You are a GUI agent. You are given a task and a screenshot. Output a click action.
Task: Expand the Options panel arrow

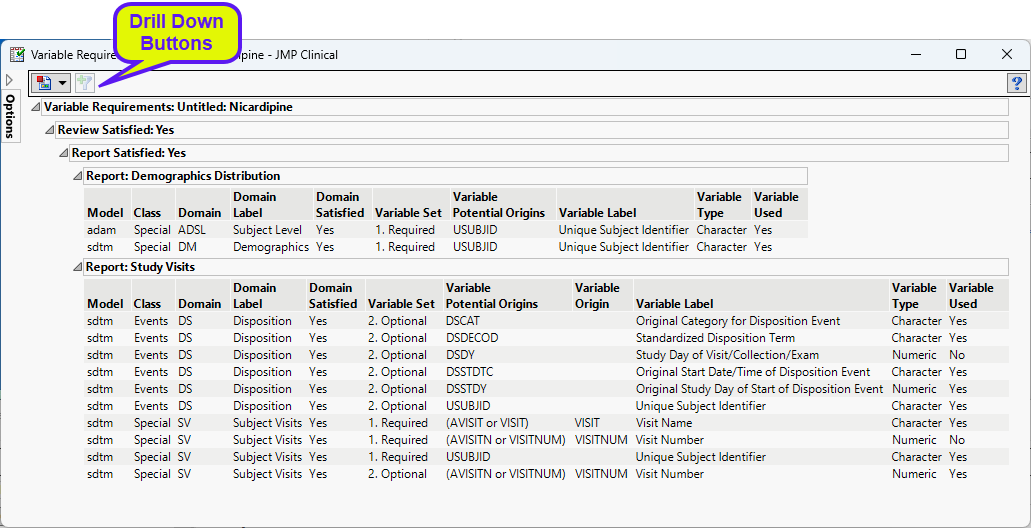point(9,79)
